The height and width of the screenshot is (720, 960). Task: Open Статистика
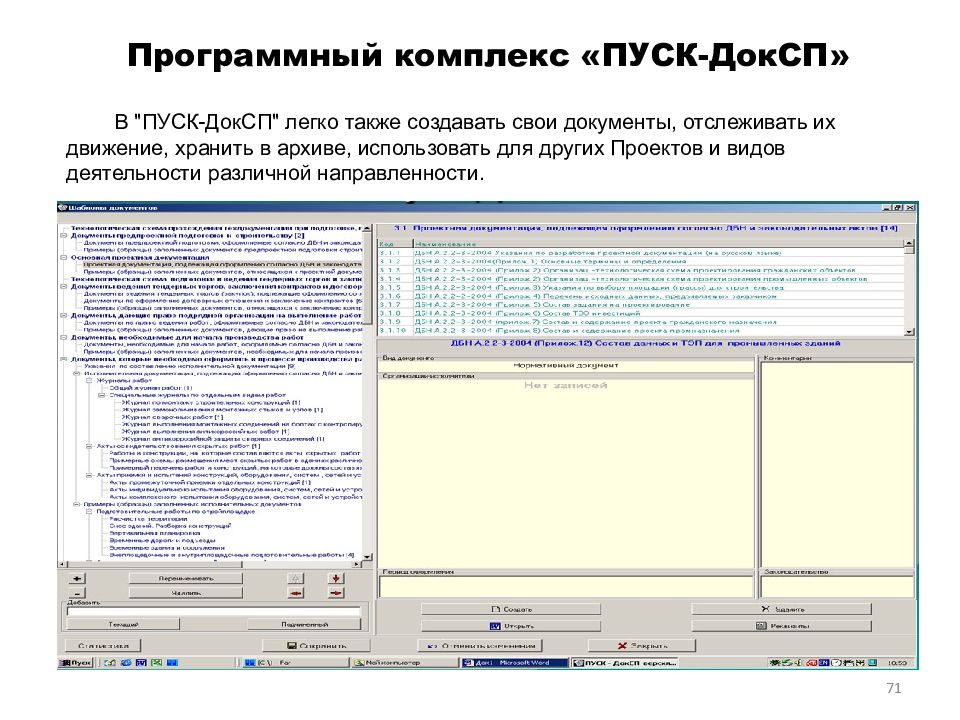coord(103,645)
